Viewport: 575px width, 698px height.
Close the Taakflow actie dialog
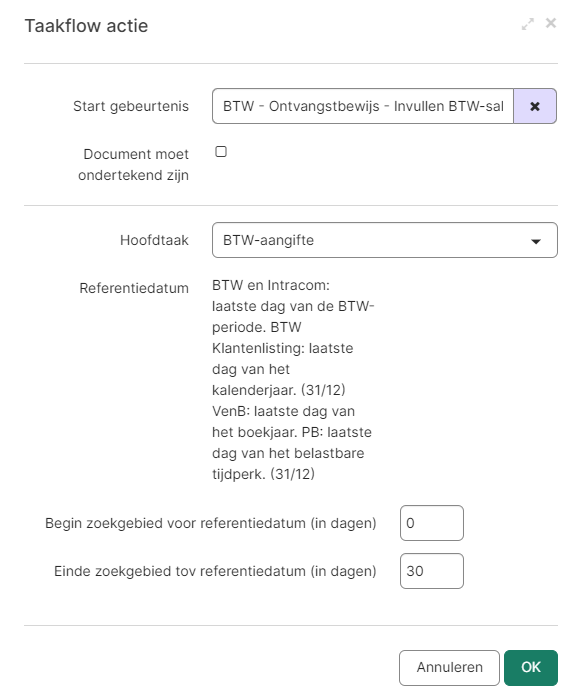pos(551,23)
